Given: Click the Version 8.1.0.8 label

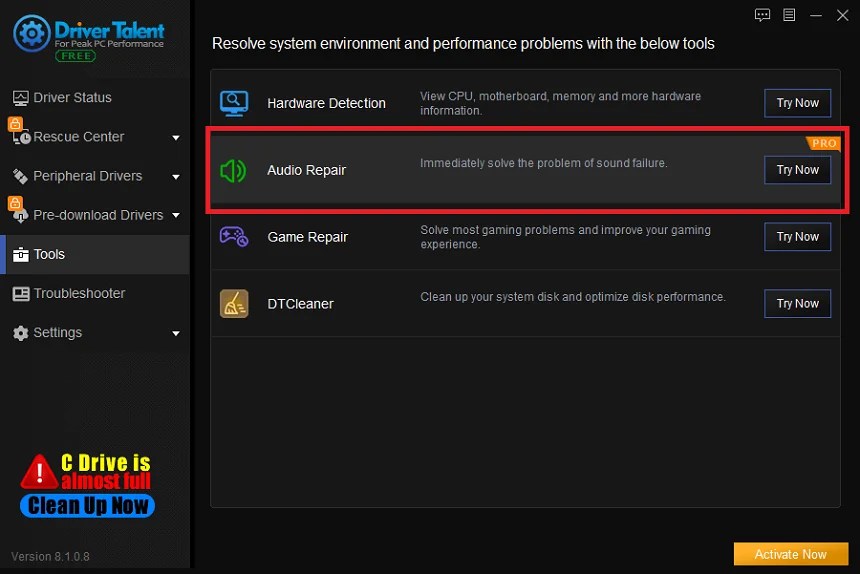Looking at the screenshot, I should (x=50, y=556).
